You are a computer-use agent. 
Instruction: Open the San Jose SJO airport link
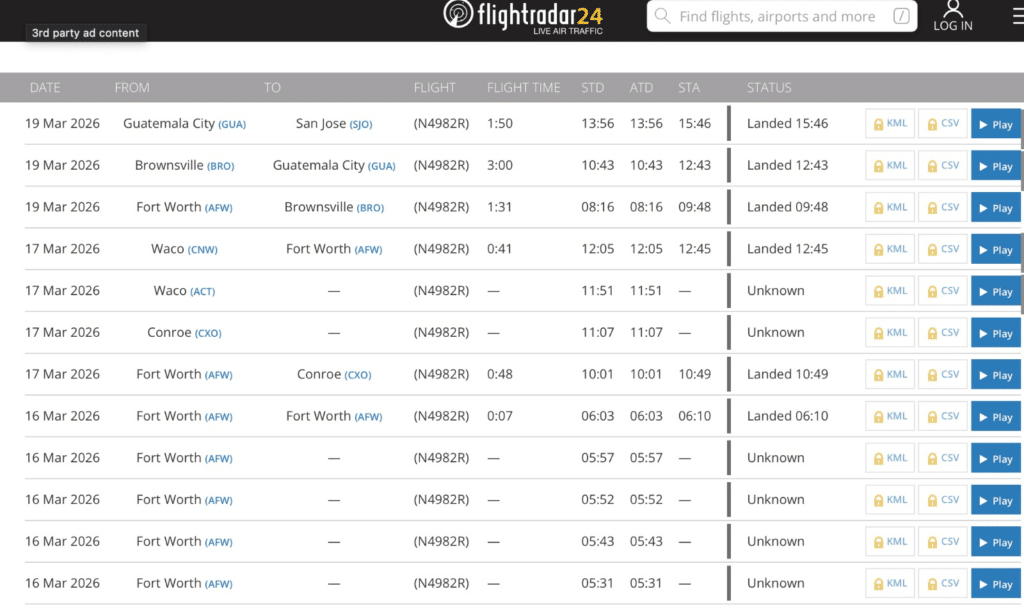[x=361, y=124]
